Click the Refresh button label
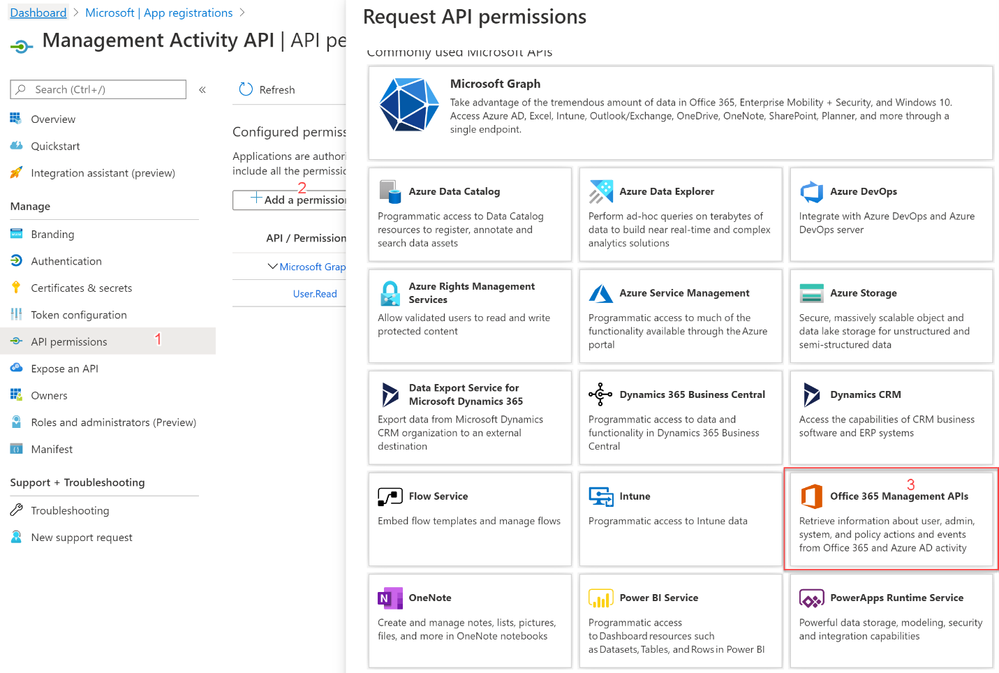Image resolution: width=999 pixels, height=673 pixels. 277,90
